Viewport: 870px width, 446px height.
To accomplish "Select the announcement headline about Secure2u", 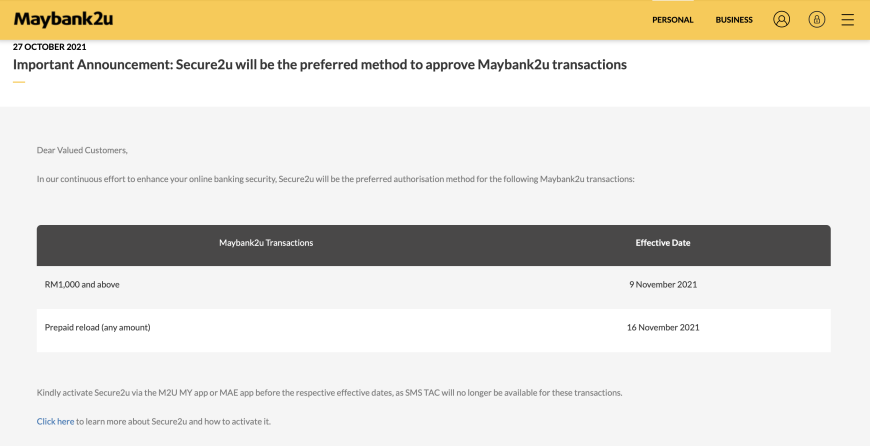I will click(320, 64).
